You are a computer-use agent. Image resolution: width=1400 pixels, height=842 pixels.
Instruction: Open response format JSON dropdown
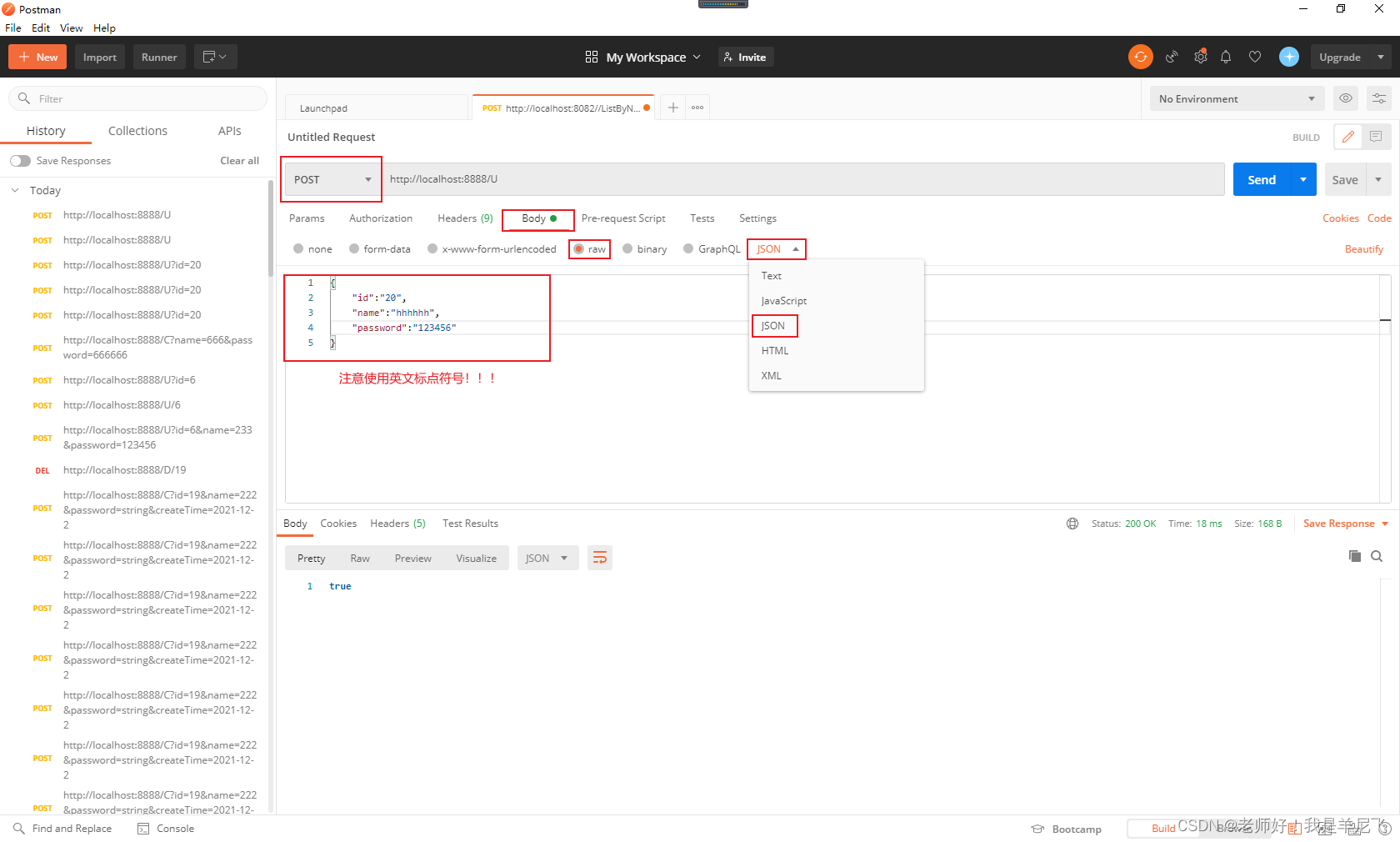coord(547,558)
